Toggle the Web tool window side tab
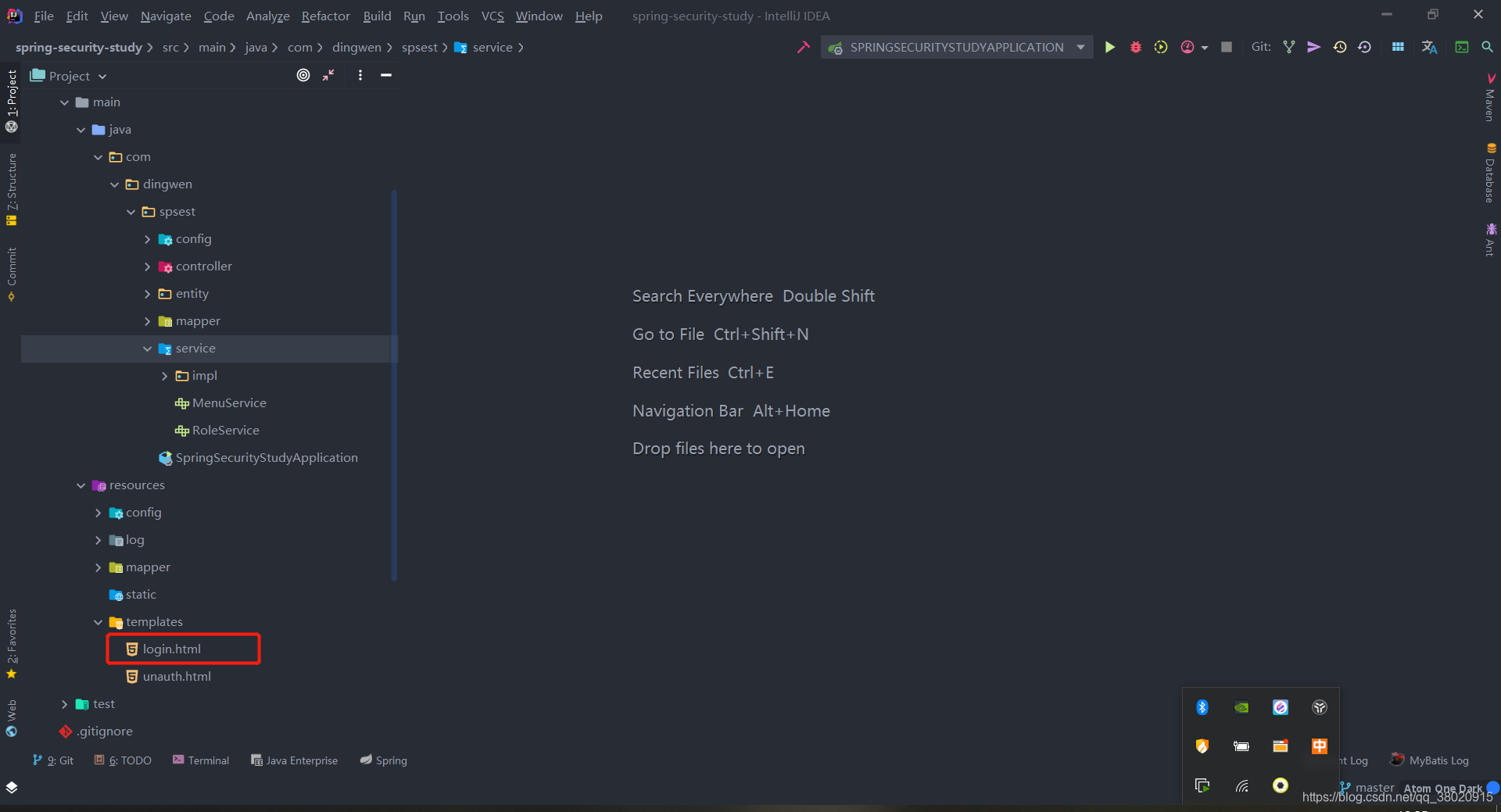This screenshot has height=812, width=1501. click(12, 718)
